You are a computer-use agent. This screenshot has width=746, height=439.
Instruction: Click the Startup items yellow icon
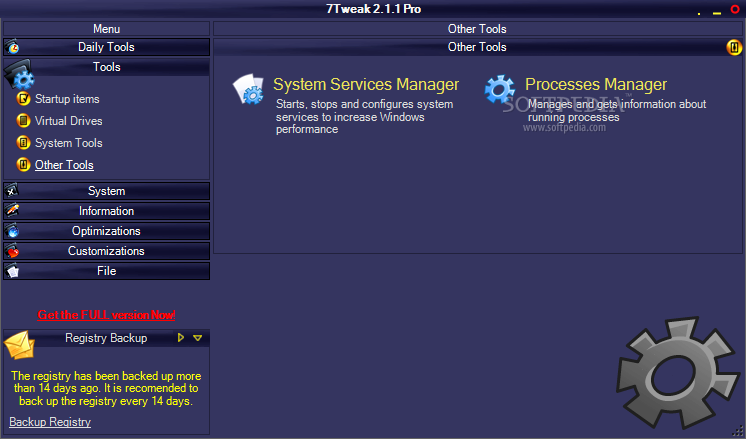pyautogui.click(x=23, y=99)
